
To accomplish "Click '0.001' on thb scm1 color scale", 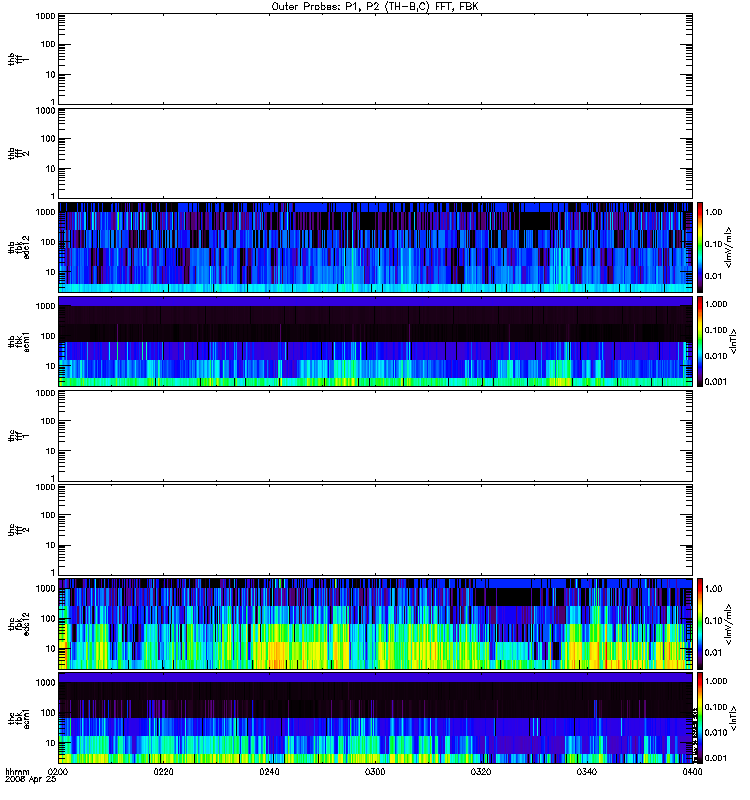I will point(715,382).
